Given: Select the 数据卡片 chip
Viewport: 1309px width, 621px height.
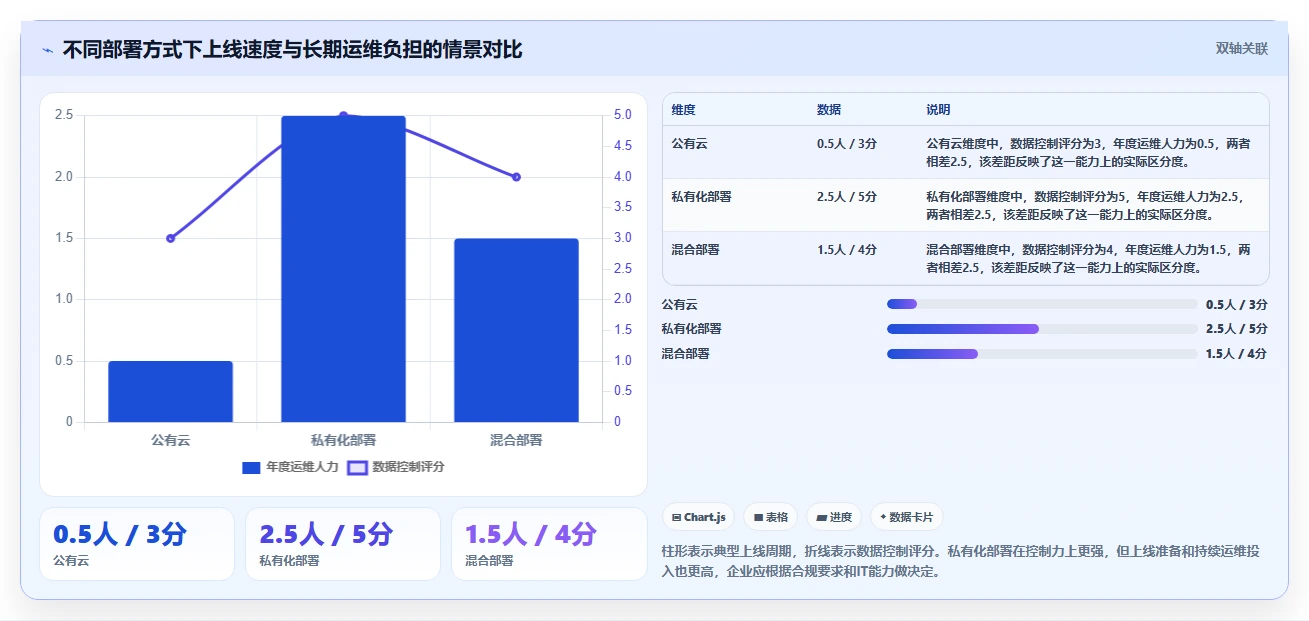Looking at the screenshot, I should coord(906,517).
